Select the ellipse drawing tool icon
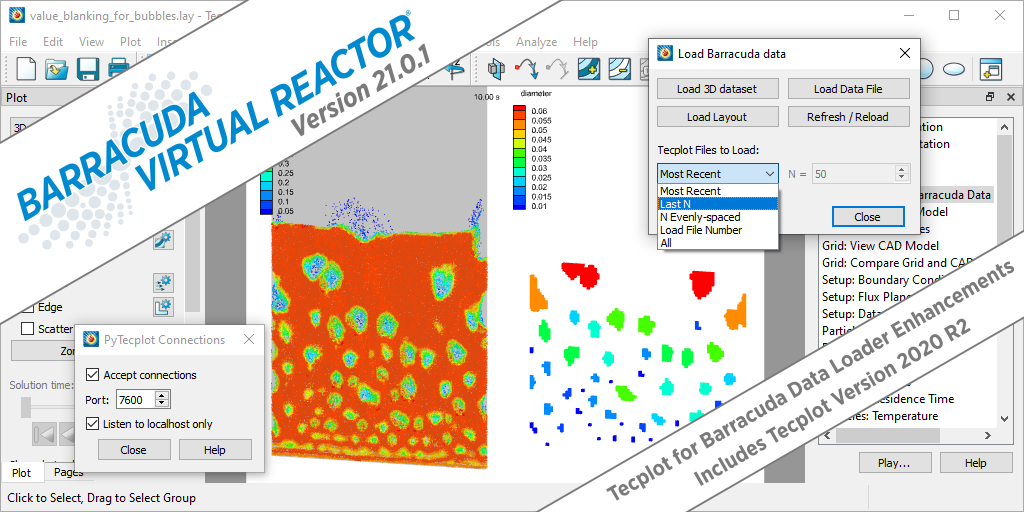 pyautogui.click(x=954, y=68)
